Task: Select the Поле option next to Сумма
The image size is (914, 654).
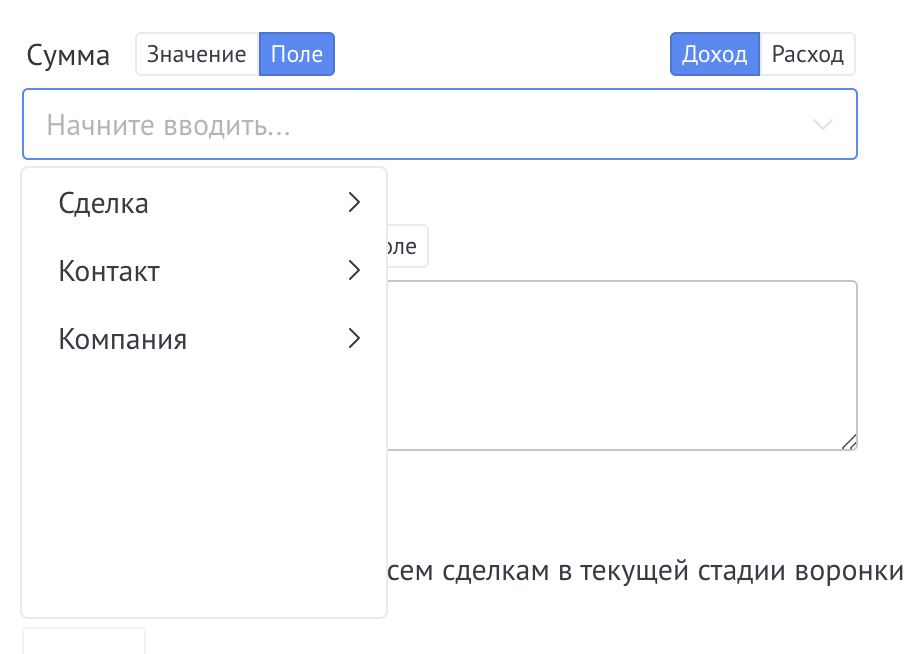Action: click(297, 54)
